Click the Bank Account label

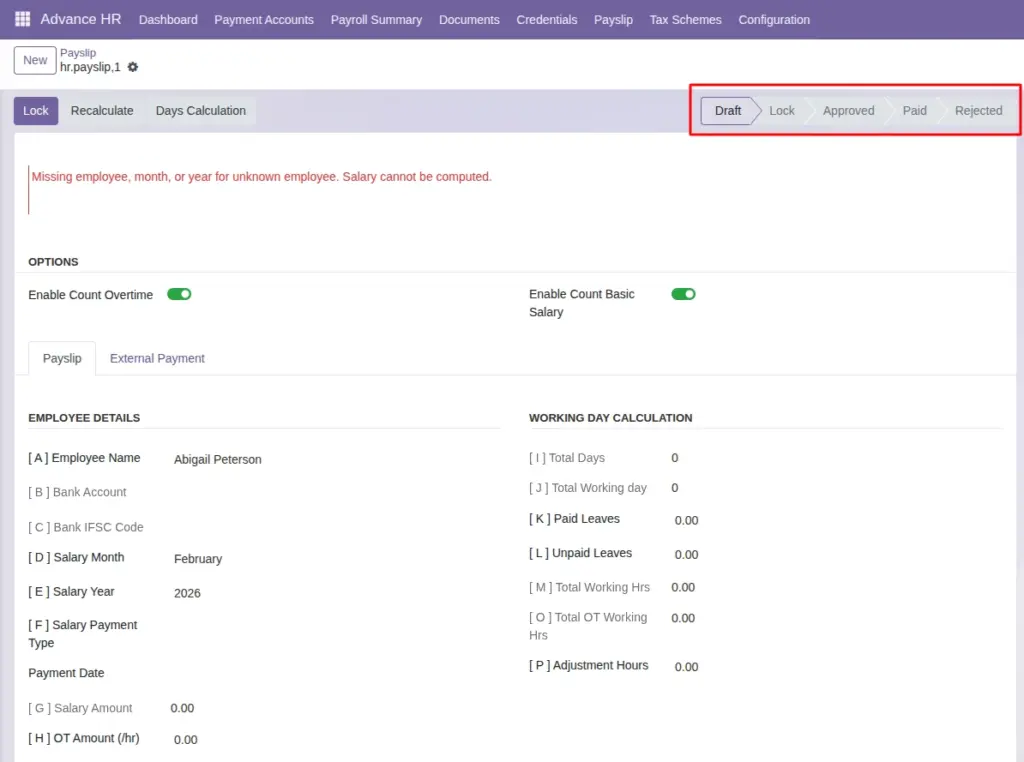coord(77,492)
